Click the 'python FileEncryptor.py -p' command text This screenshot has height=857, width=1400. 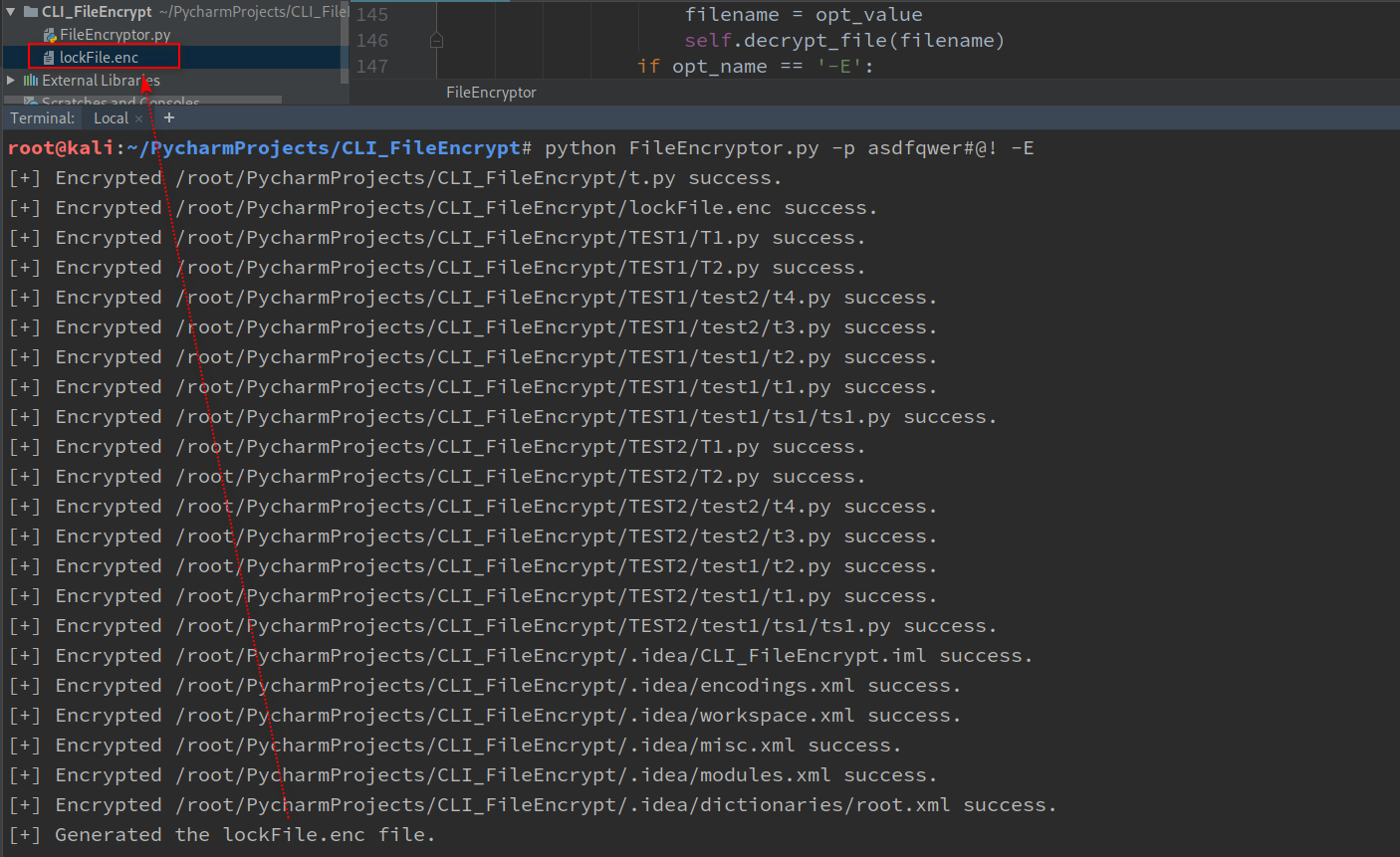pyautogui.click(x=700, y=148)
